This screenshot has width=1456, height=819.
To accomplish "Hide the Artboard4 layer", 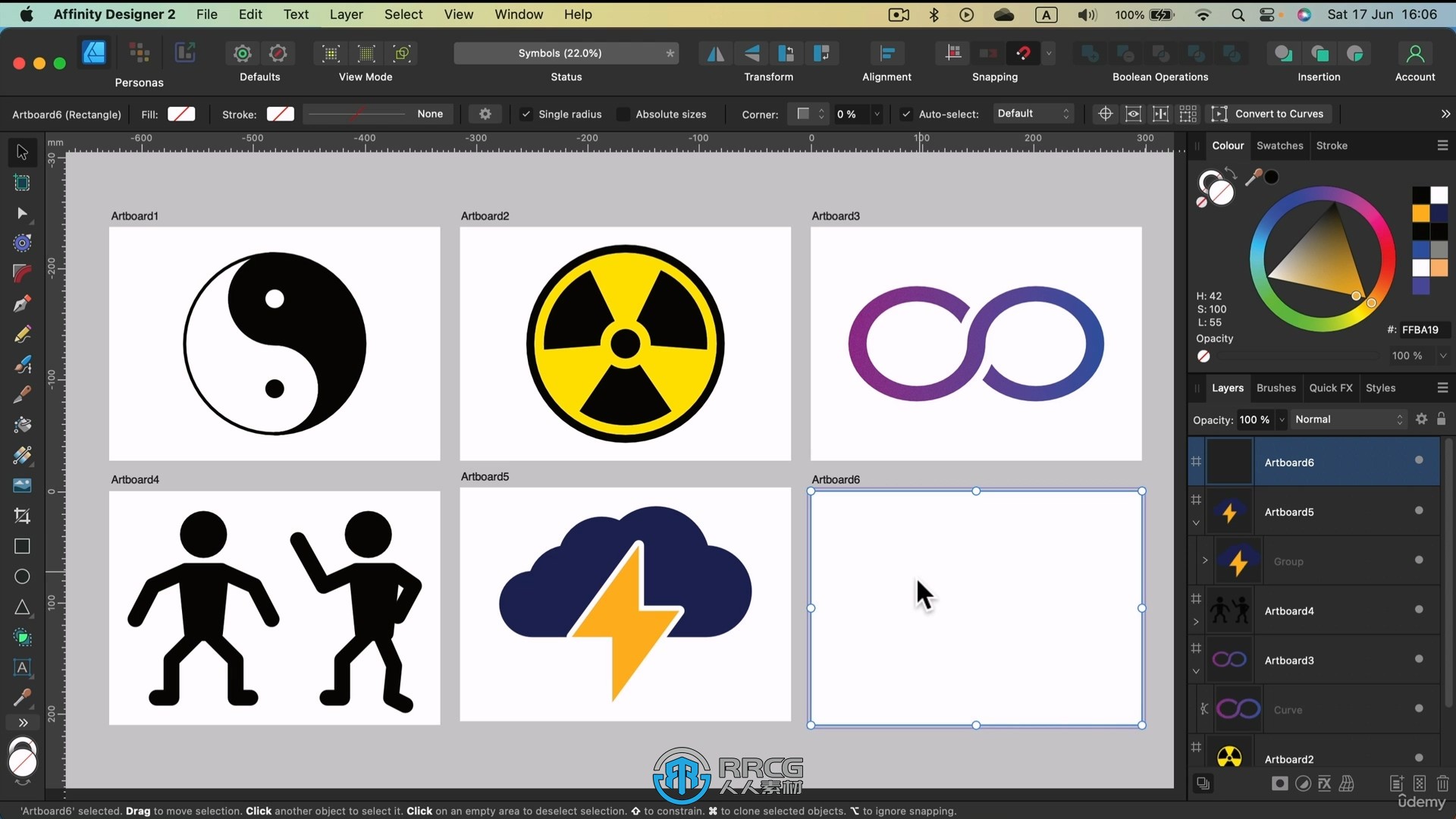I will 1419,610.
